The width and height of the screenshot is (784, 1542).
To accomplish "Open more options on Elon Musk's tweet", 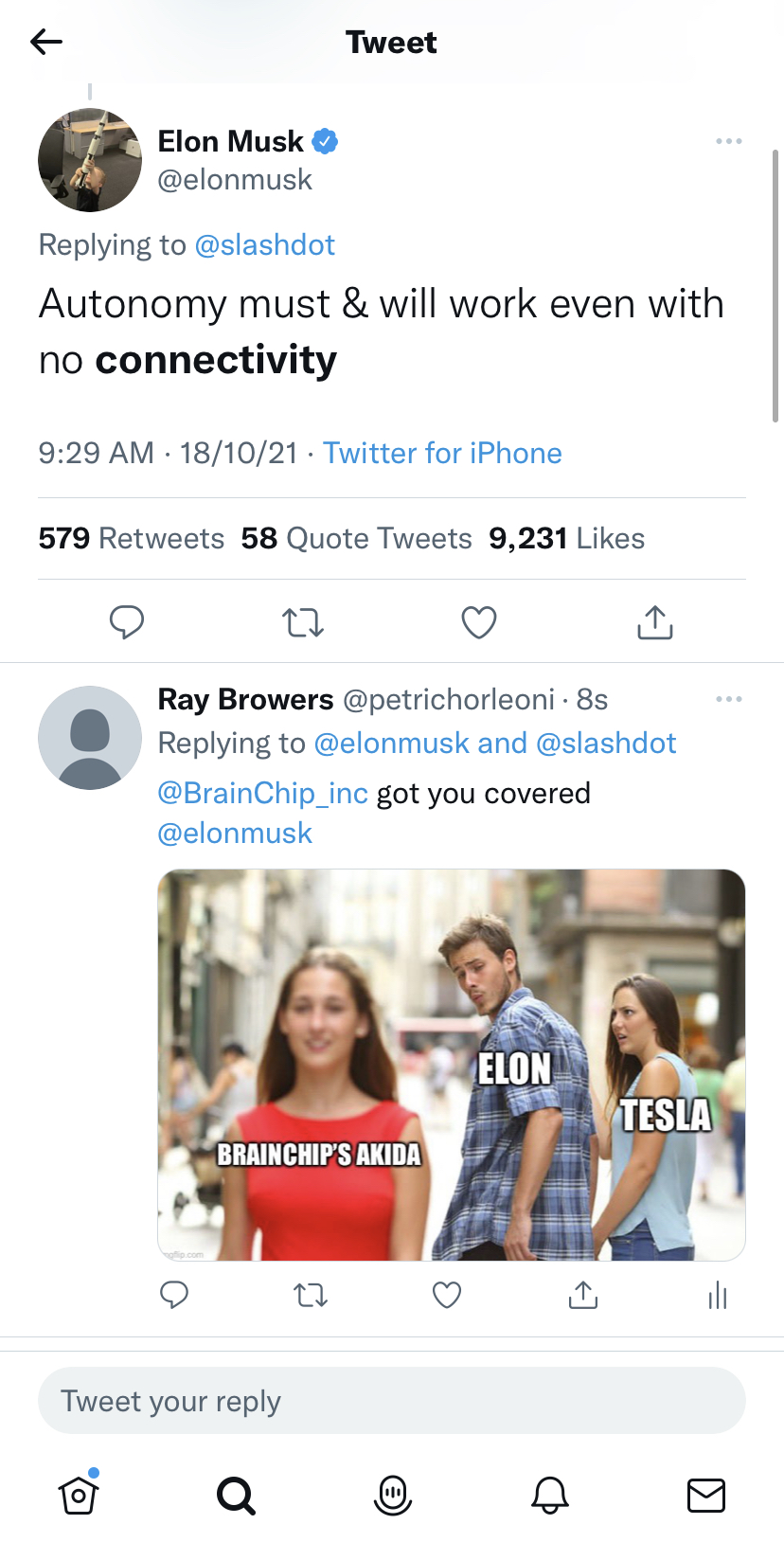I will (728, 141).
